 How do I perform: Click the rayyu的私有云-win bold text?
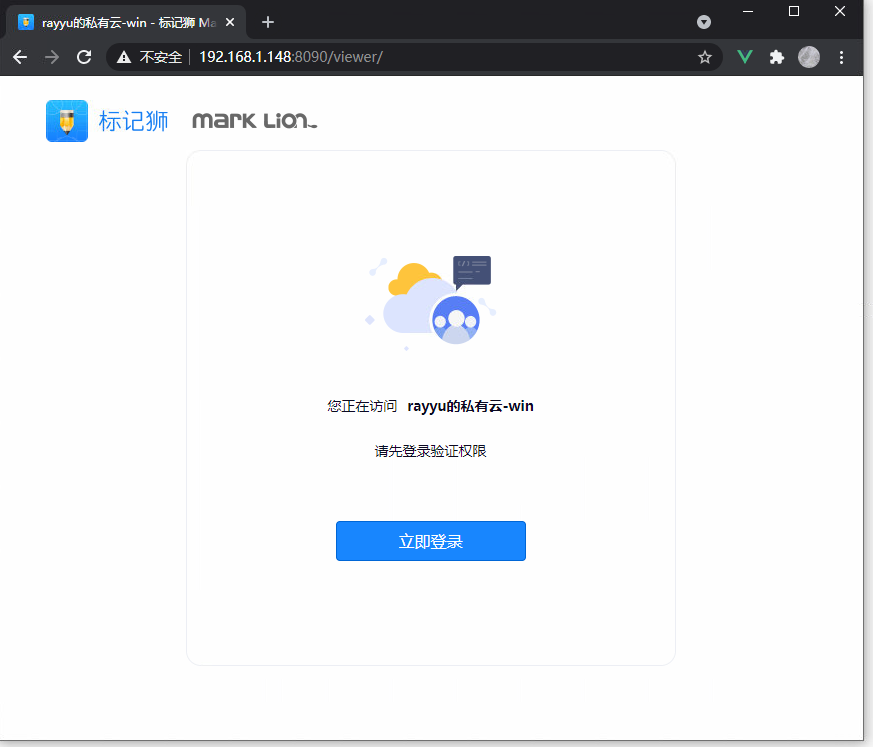click(x=470, y=406)
